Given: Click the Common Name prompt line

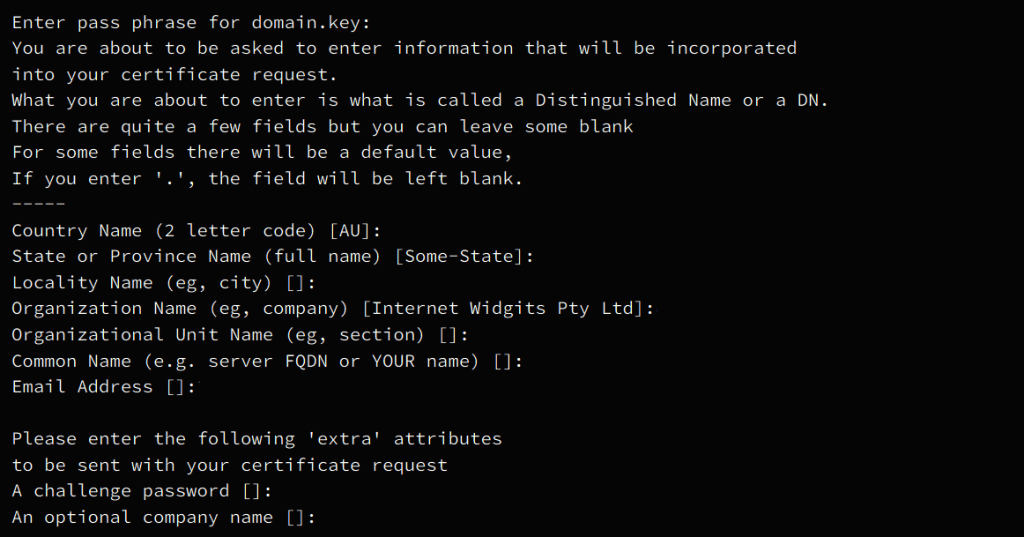Looking at the screenshot, I should pos(267,361).
